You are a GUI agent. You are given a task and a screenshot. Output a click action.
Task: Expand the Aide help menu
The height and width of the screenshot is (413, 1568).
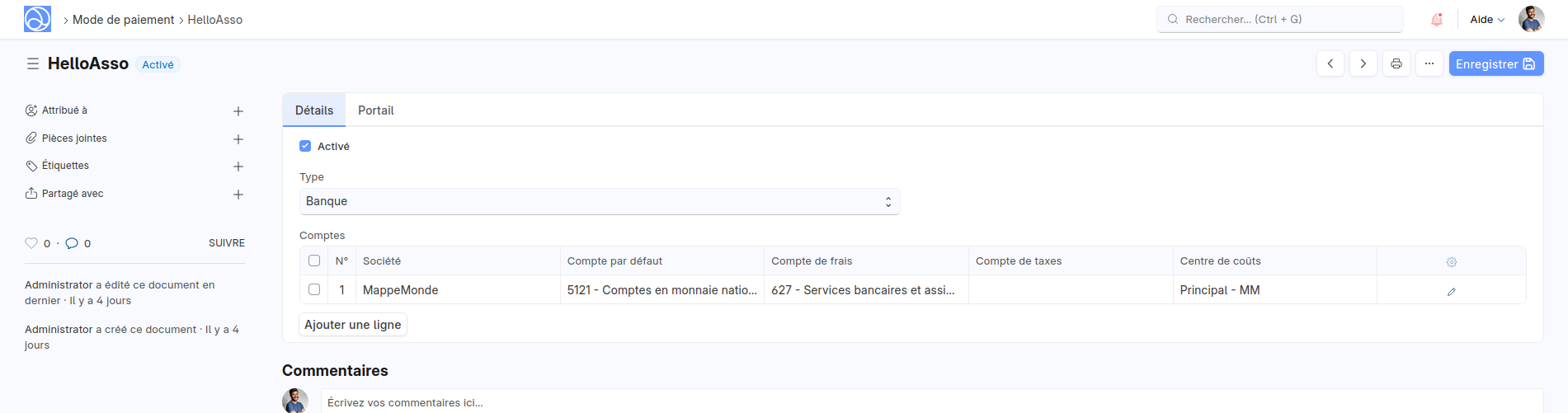[1486, 19]
